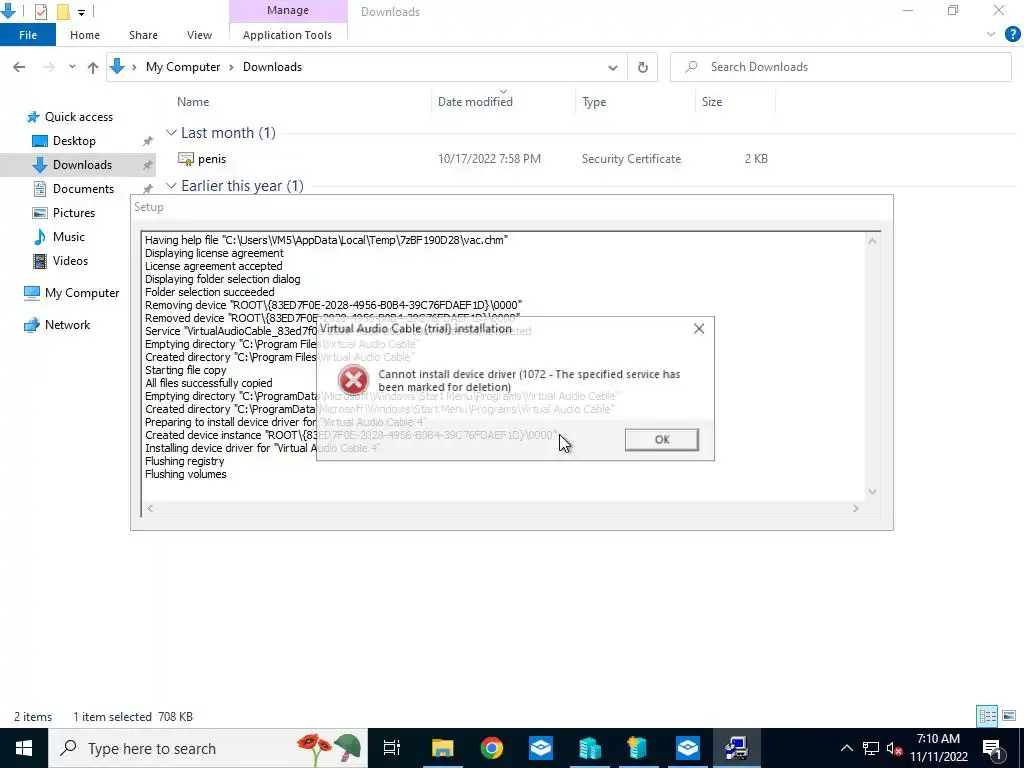The height and width of the screenshot is (768, 1024).
Task: Click the pin icon beside Desktop
Action: (148, 141)
